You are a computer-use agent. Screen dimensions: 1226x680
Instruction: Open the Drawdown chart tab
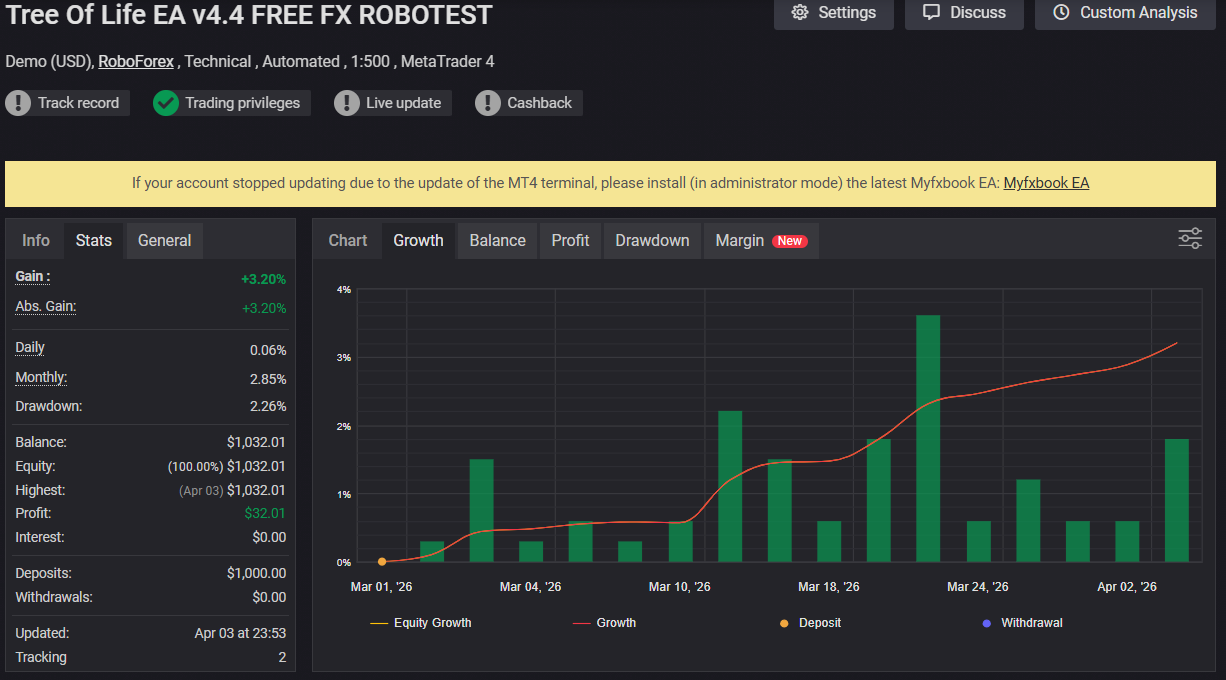[x=652, y=241]
